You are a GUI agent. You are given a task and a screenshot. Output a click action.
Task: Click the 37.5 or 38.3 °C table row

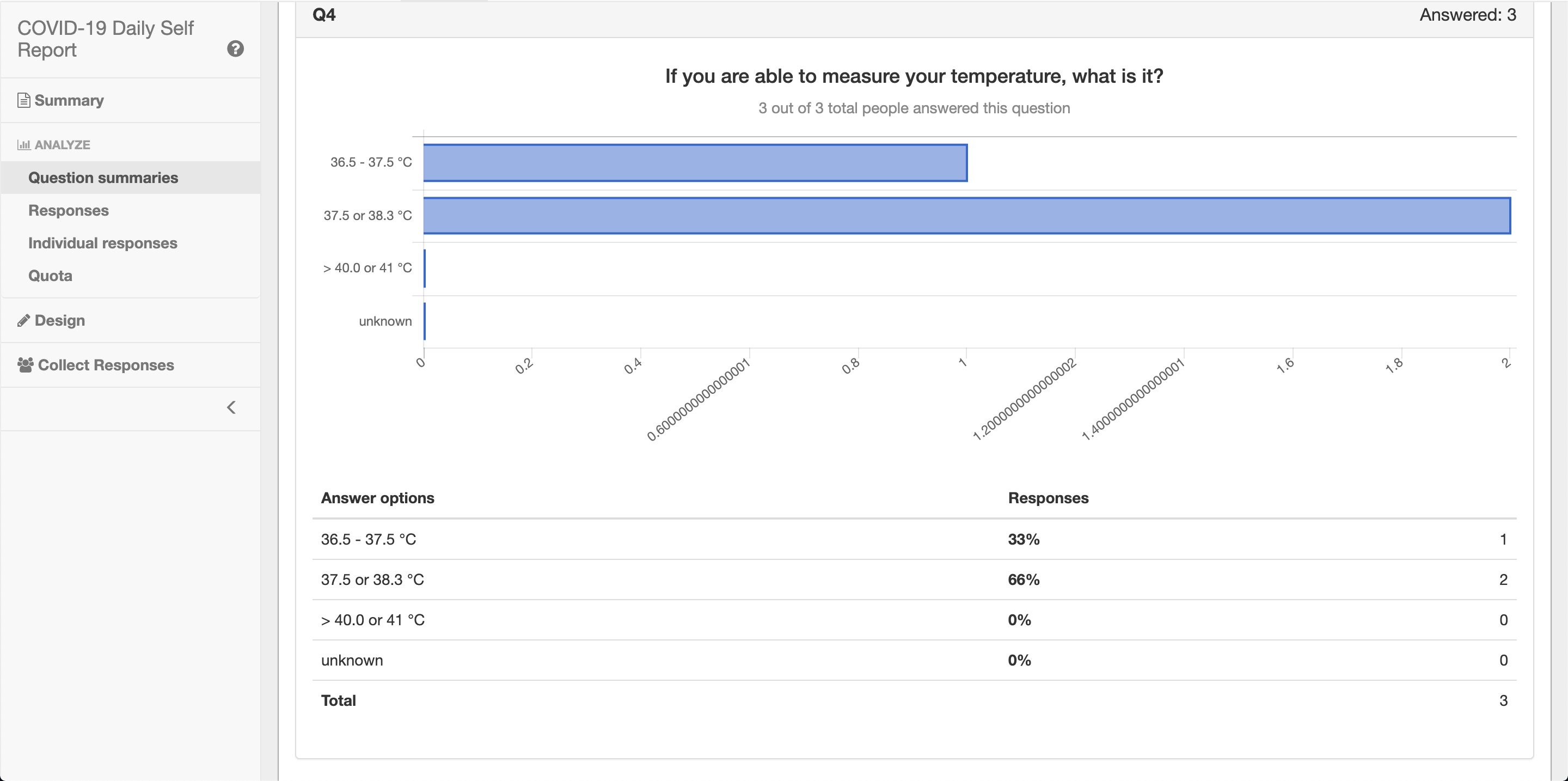coord(913,579)
